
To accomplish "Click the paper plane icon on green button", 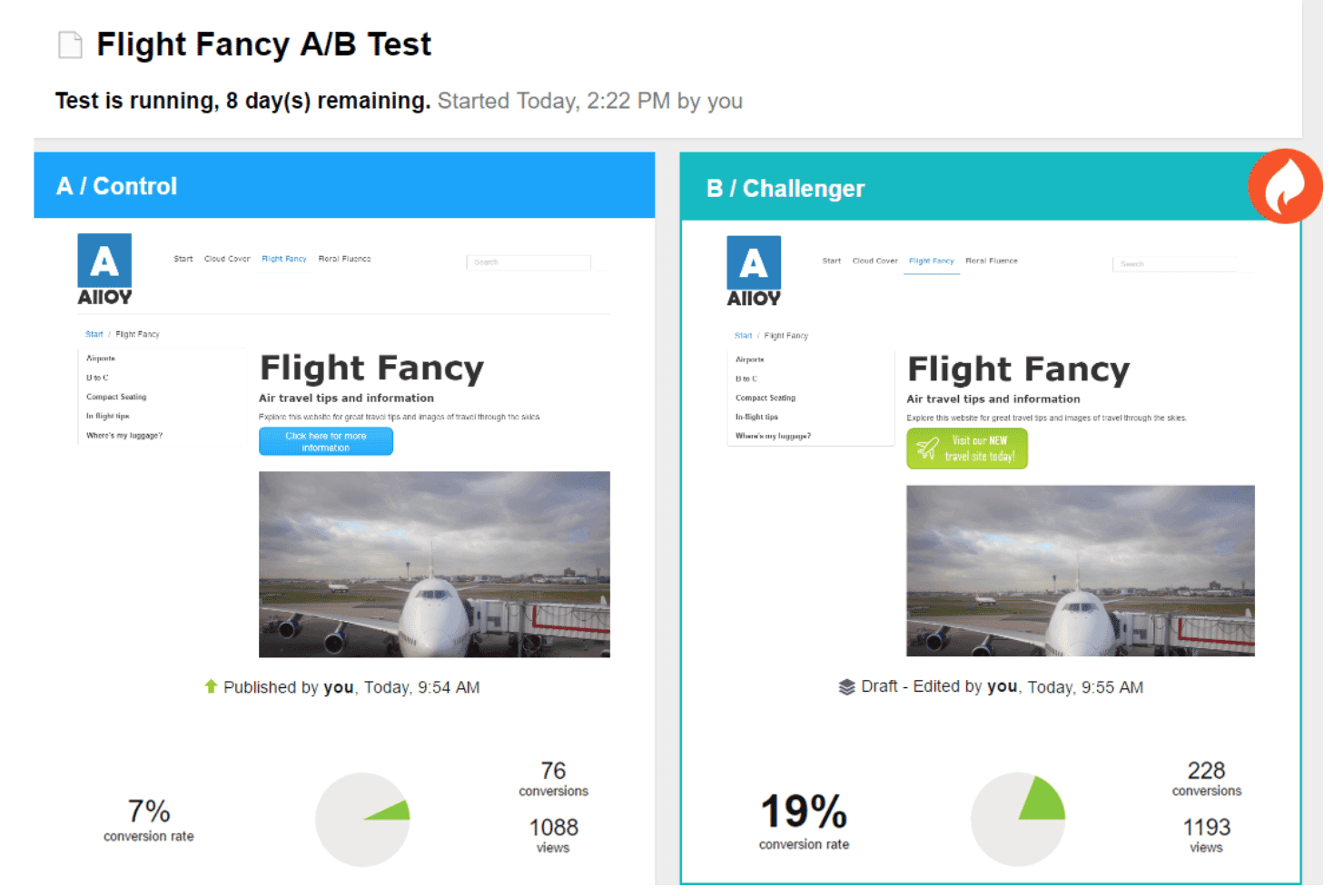I will 927,448.
